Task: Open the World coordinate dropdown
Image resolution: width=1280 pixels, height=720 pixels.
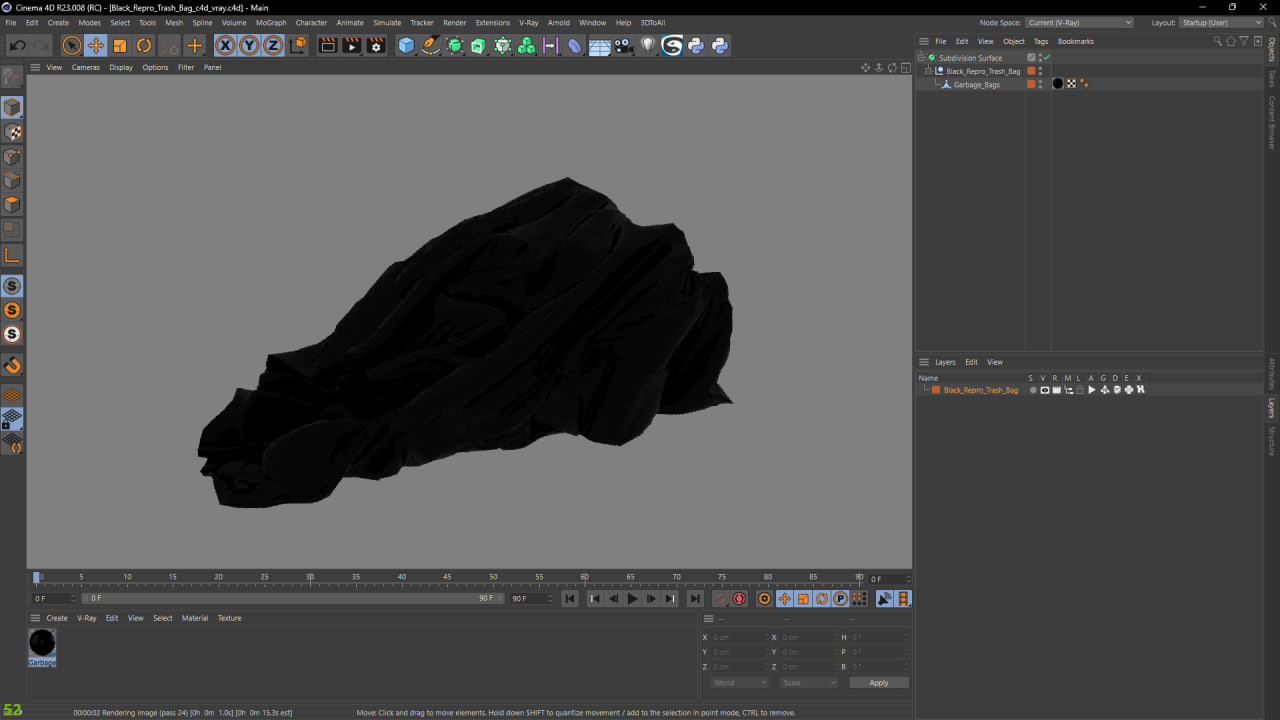Action: coord(739,683)
